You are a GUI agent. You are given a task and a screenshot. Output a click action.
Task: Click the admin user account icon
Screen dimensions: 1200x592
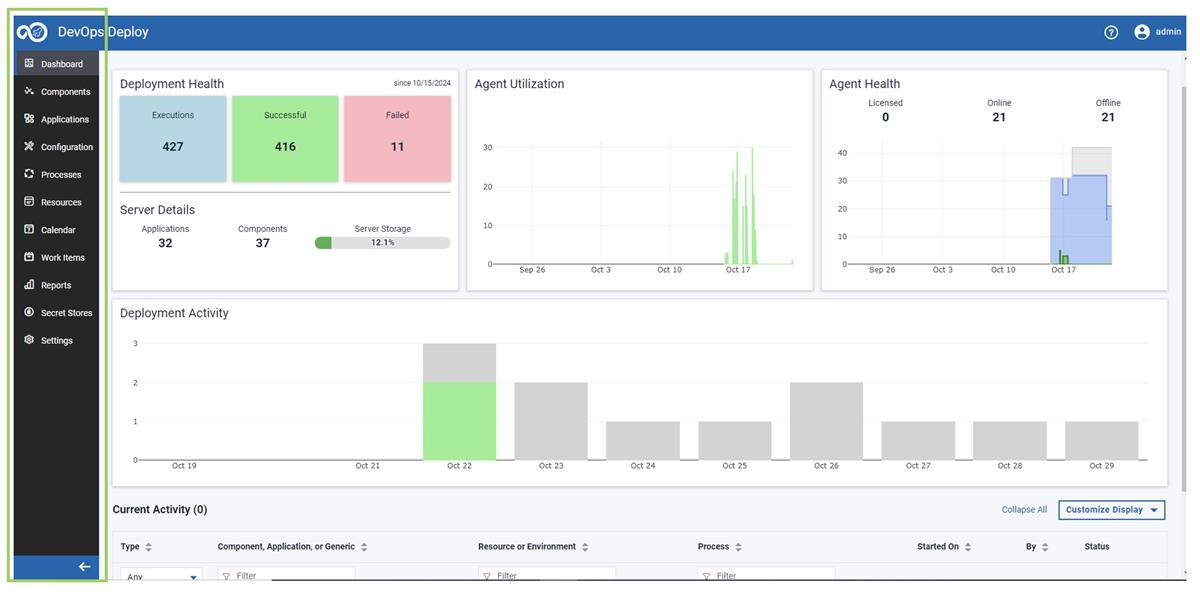pos(1141,31)
